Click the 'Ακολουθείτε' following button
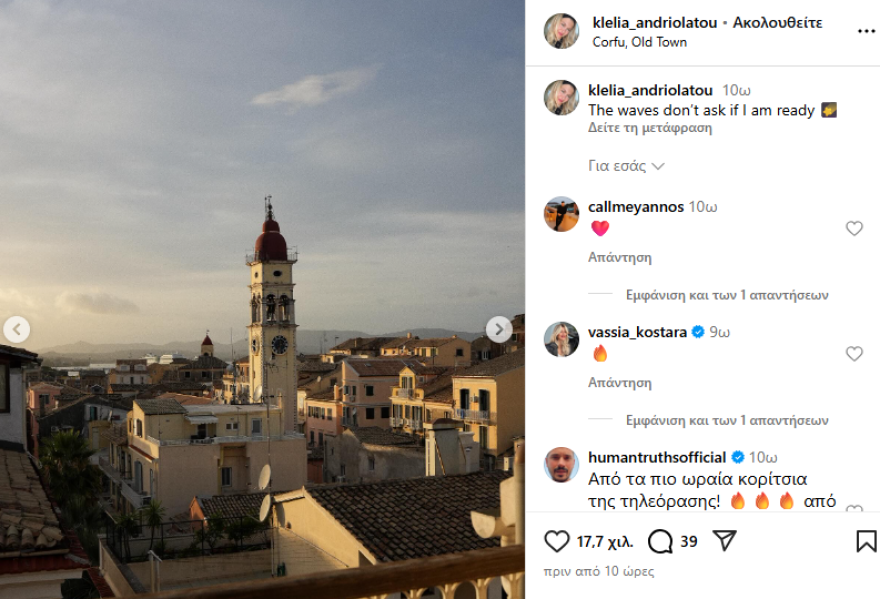This screenshot has height=599, width=880. [777, 22]
